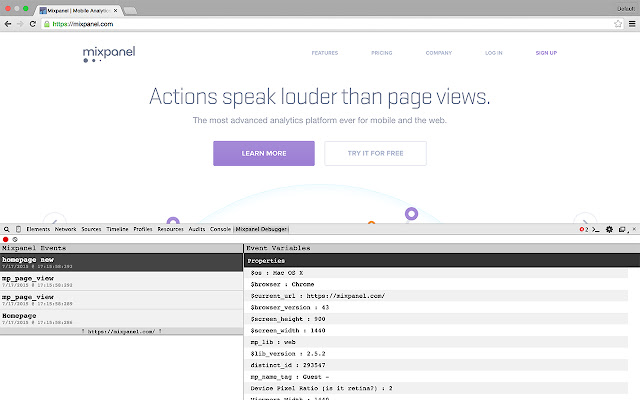Click the Mixpanel browser tab

click(76, 11)
